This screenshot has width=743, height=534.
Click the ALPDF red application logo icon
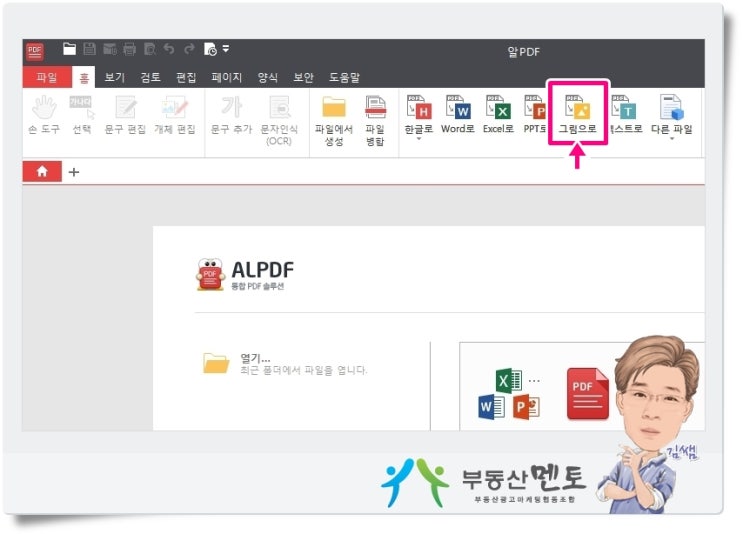[x=35, y=52]
